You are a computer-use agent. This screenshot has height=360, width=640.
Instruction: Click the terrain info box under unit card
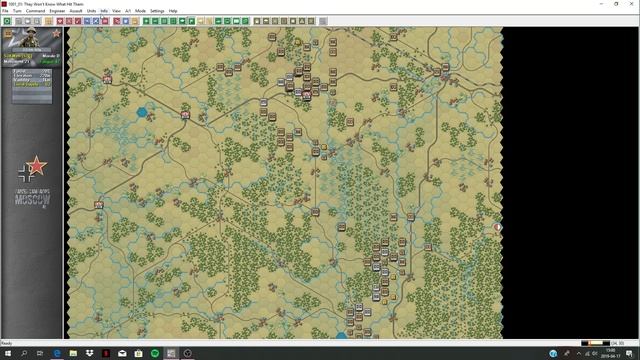pyautogui.click(x=32, y=86)
